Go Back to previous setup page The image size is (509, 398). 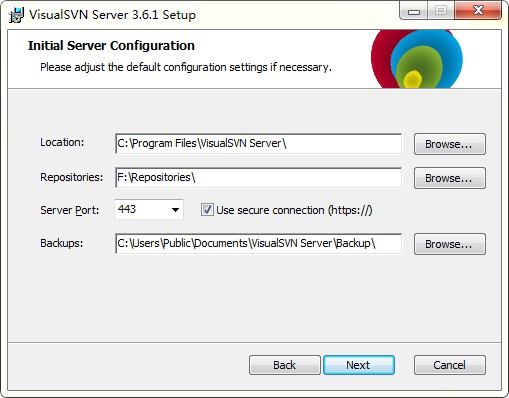coord(285,365)
